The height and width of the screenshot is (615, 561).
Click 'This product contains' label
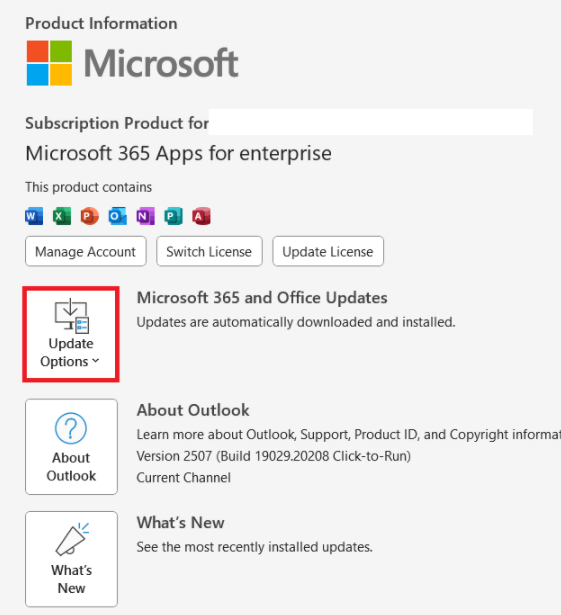click(89, 187)
